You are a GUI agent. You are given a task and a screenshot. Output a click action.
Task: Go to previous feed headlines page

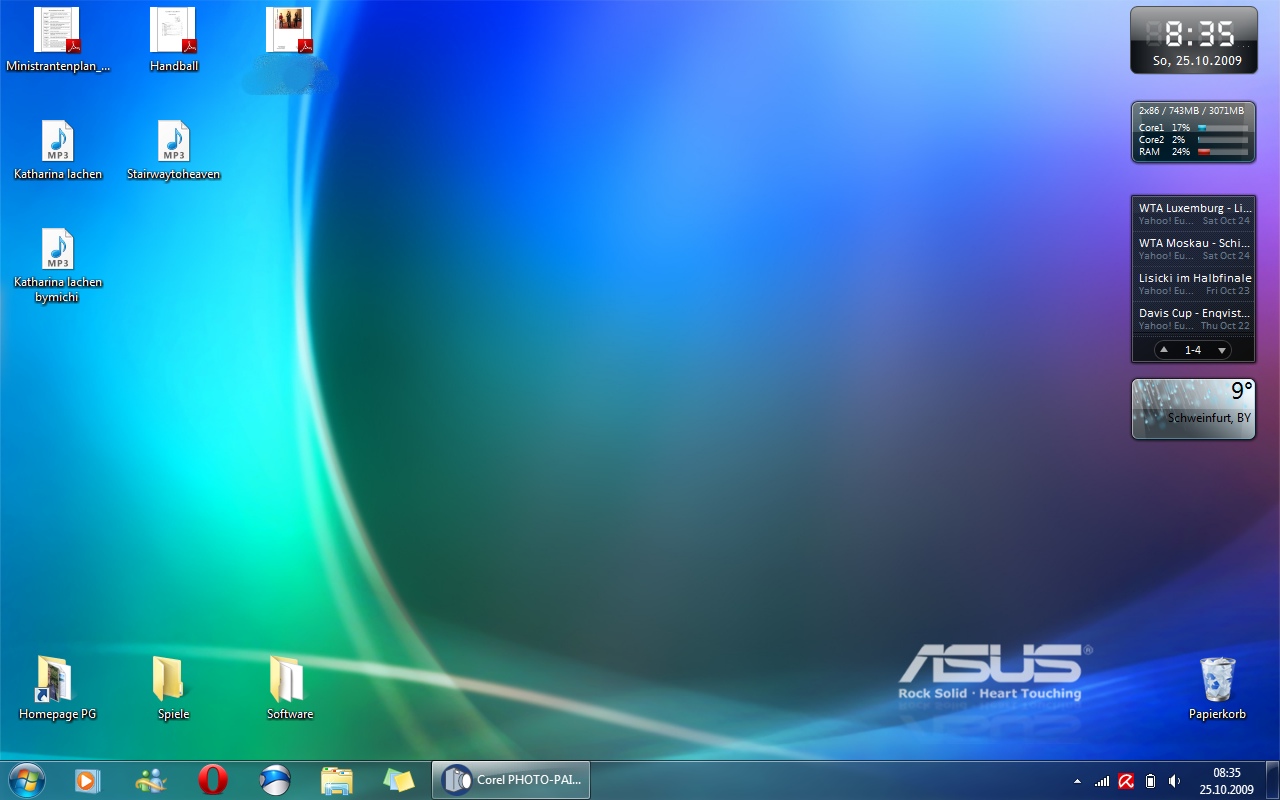click(x=1164, y=350)
